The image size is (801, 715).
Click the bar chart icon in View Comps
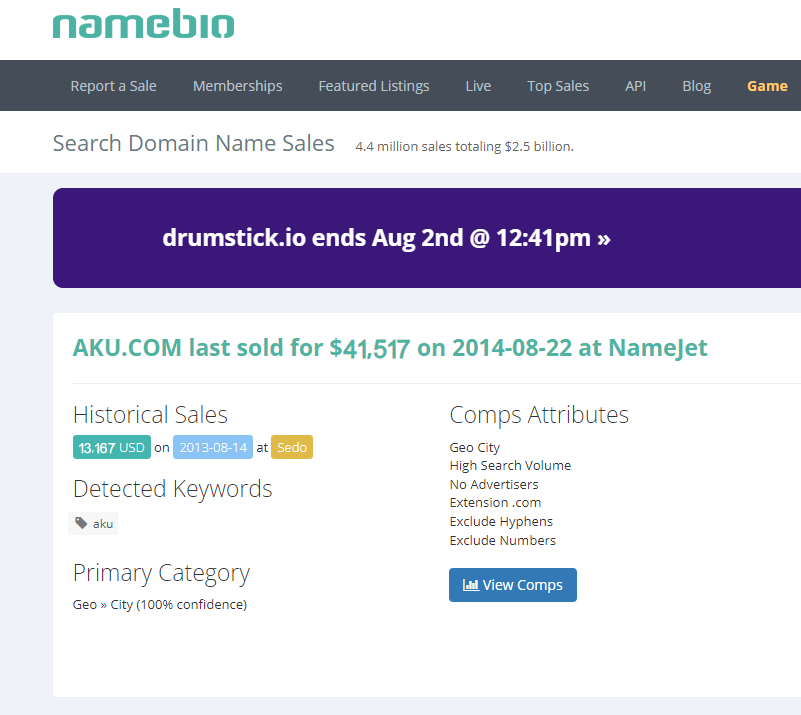[x=470, y=585]
